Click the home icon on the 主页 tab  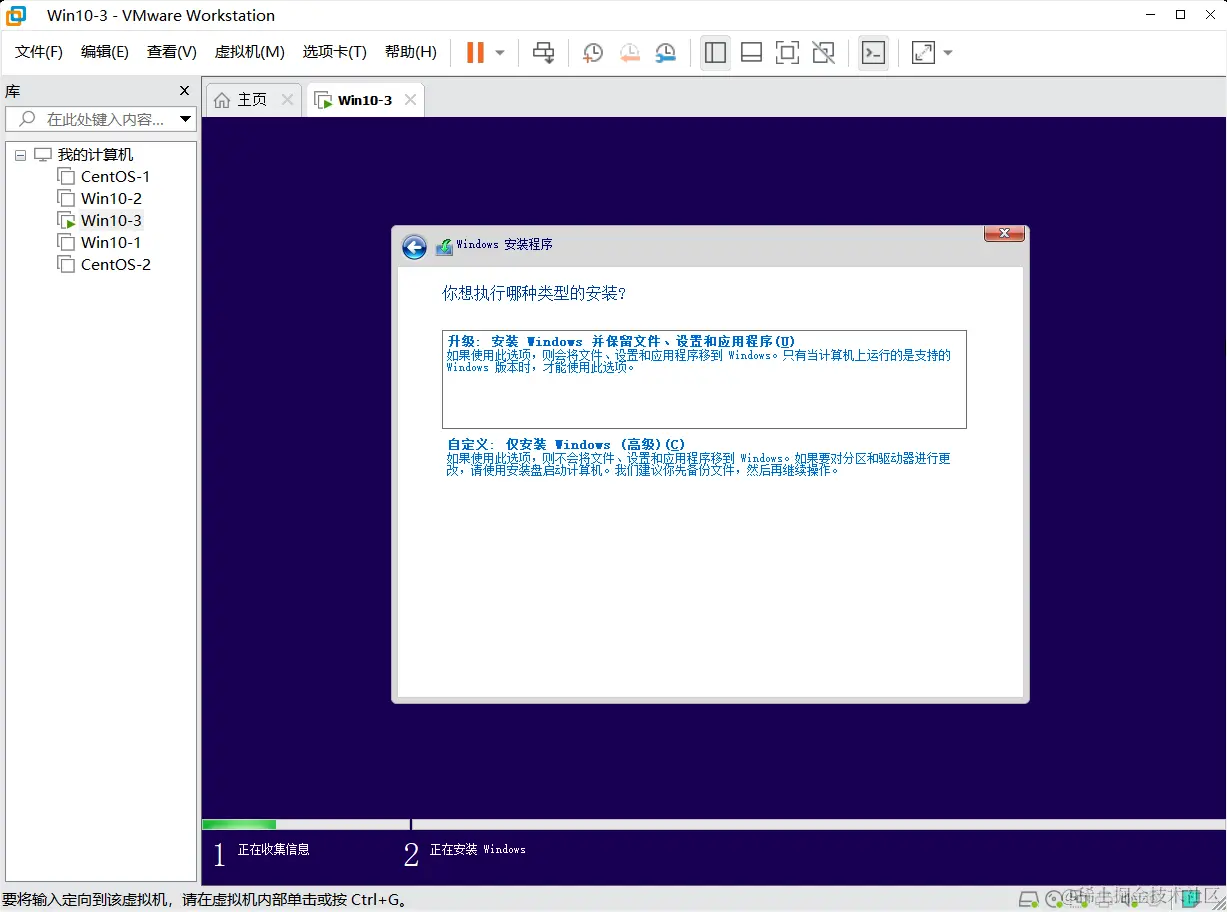tap(222, 100)
